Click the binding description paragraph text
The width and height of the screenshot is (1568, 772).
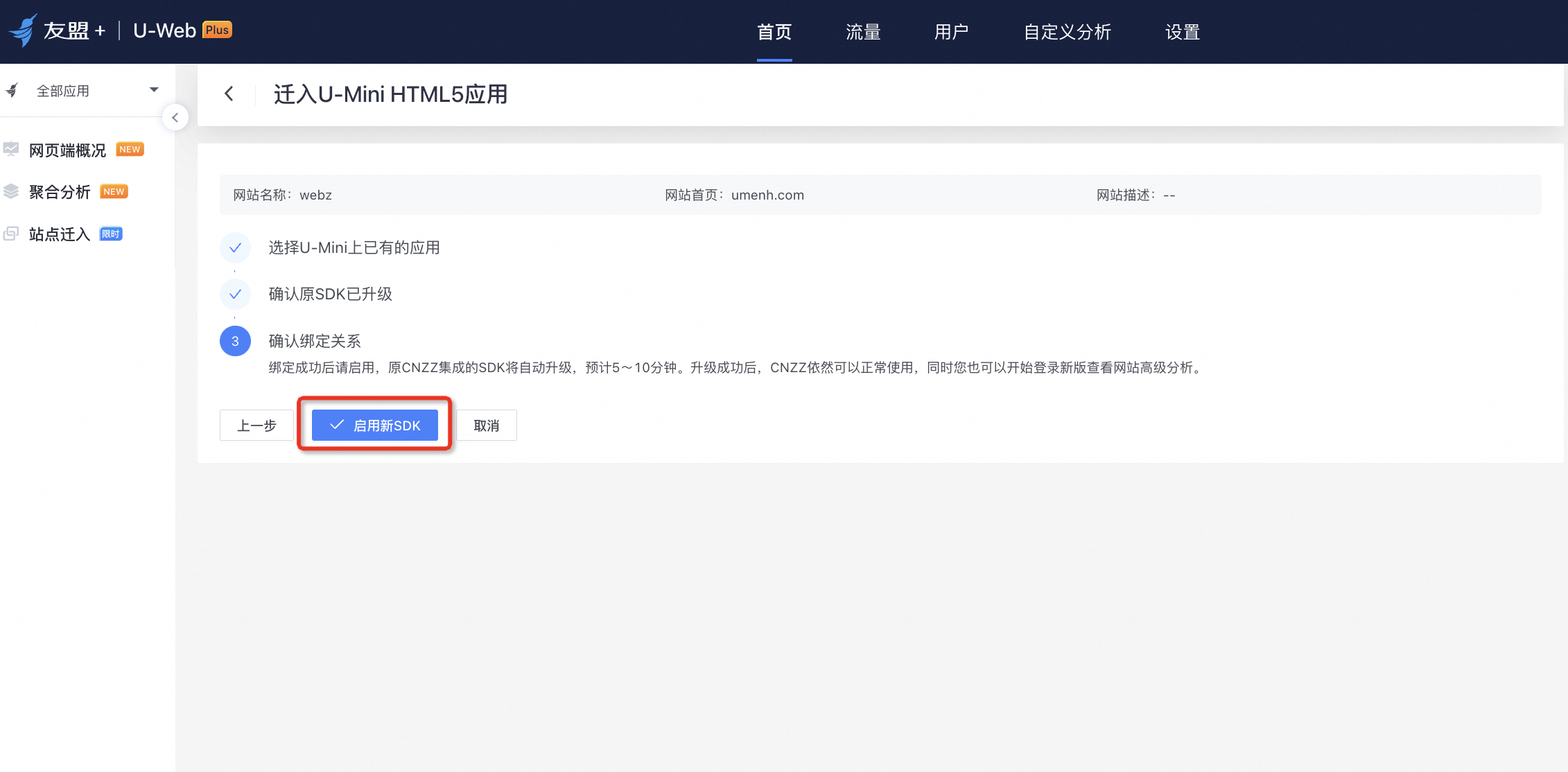[x=738, y=368]
